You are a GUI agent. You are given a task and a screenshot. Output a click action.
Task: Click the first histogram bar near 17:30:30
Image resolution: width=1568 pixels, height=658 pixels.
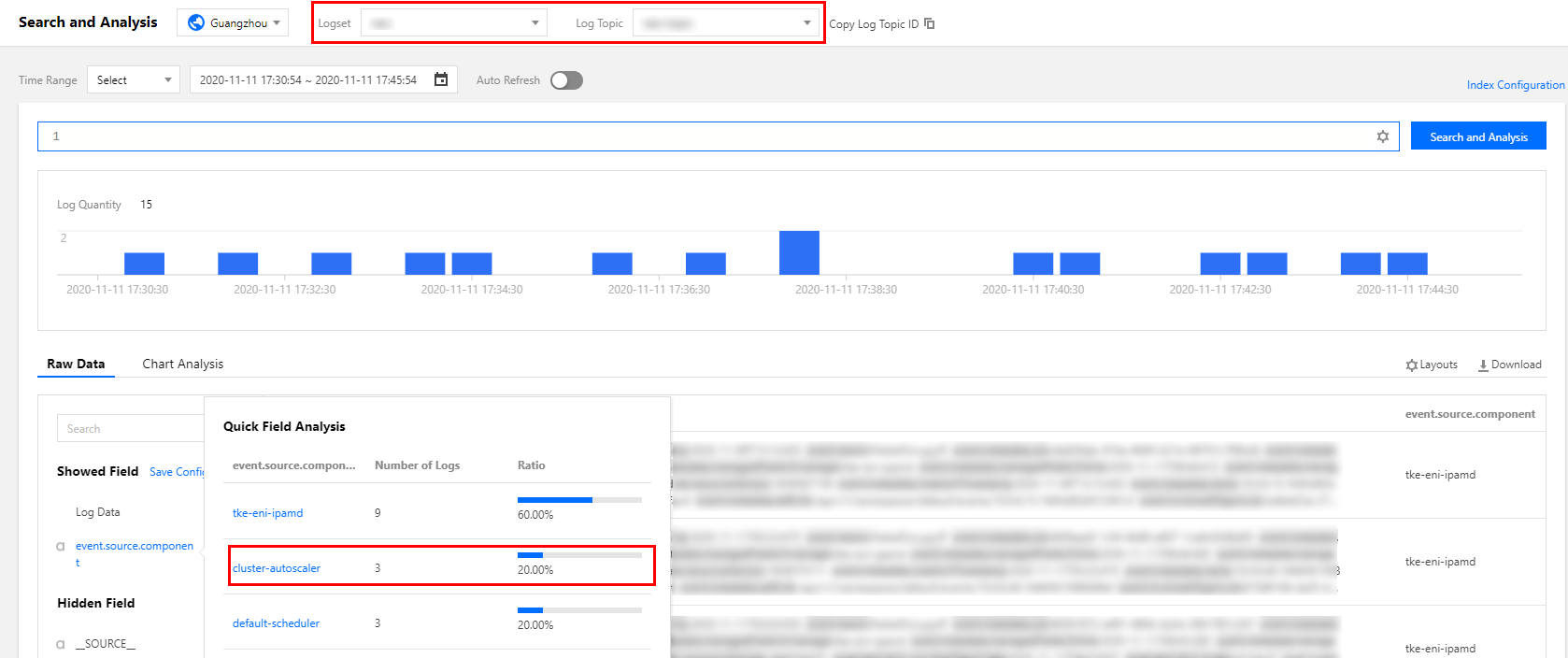(x=144, y=264)
